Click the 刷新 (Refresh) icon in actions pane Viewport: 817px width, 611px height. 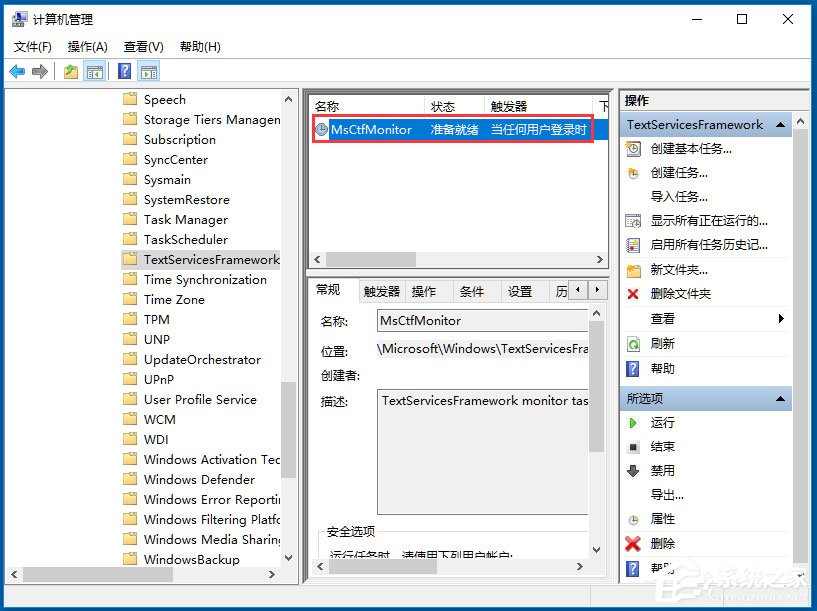(x=632, y=341)
